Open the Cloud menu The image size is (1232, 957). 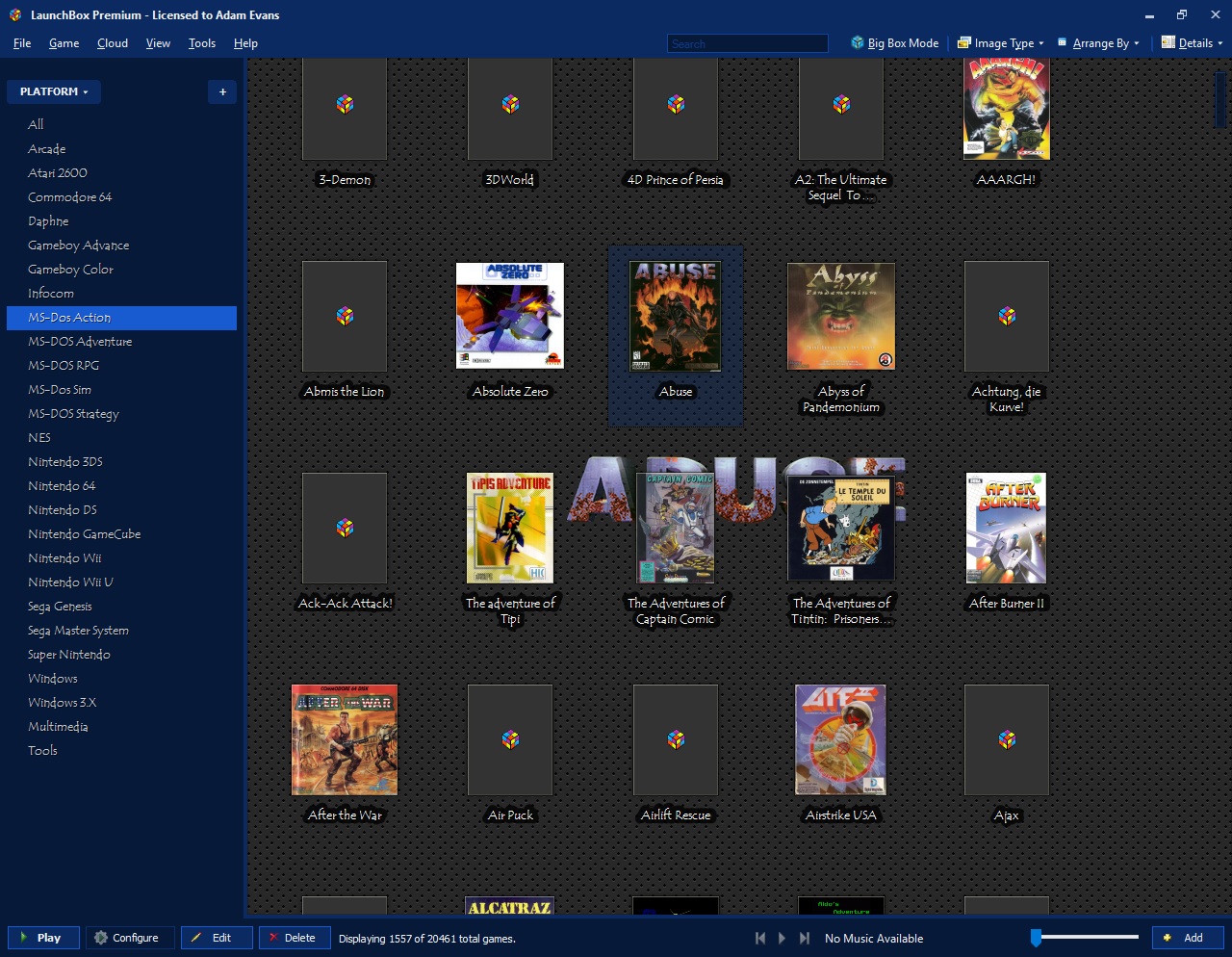[113, 43]
